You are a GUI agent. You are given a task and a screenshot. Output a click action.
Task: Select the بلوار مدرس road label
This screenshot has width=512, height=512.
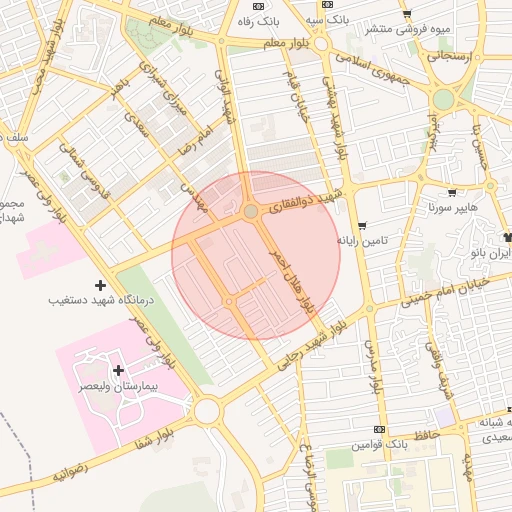point(373,367)
